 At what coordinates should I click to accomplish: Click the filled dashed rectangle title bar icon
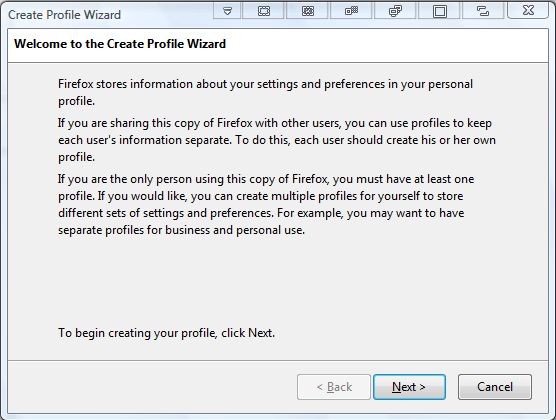point(307,11)
